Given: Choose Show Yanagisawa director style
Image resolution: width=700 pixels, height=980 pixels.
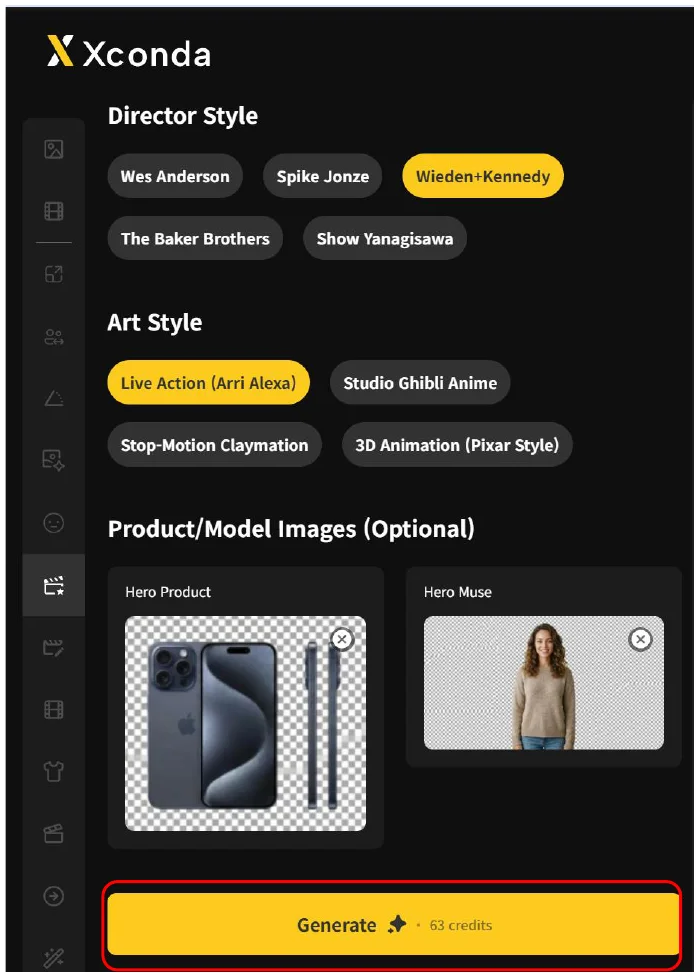Looking at the screenshot, I should pyautogui.click(x=385, y=238).
